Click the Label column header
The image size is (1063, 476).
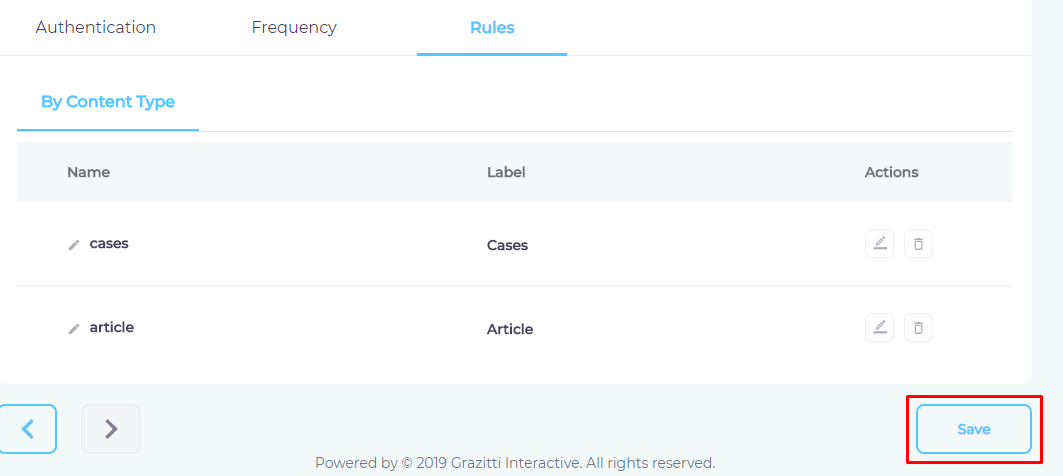tap(506, 172)
